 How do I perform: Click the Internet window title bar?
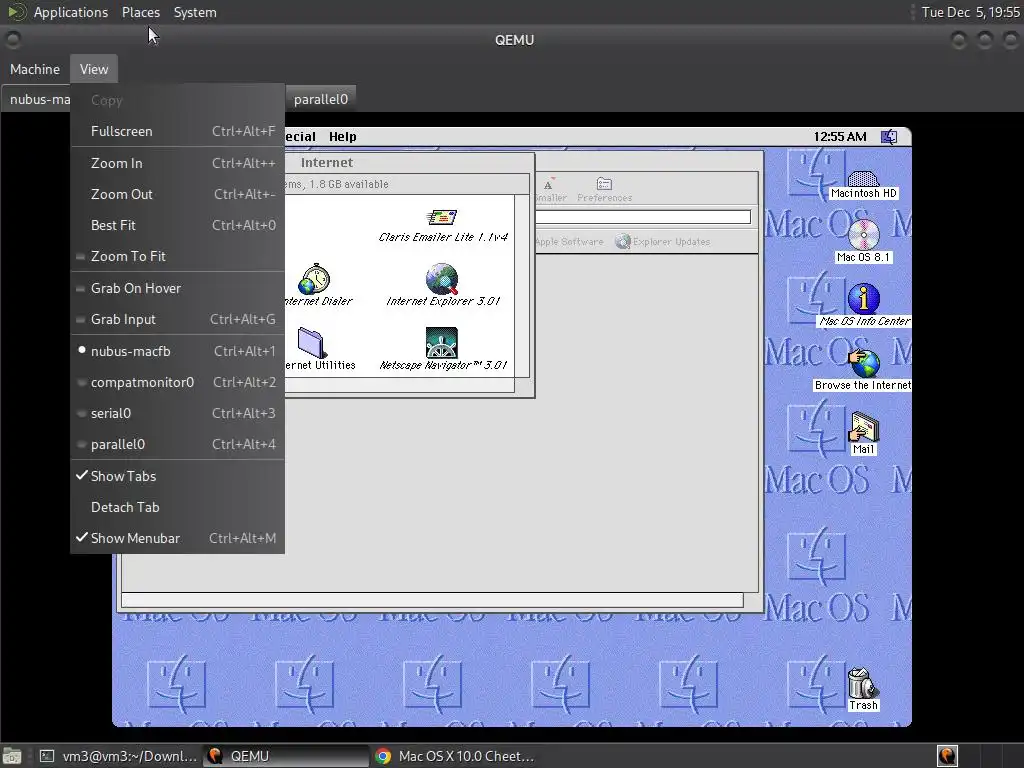pyautogui.click(x=409, y=163)
